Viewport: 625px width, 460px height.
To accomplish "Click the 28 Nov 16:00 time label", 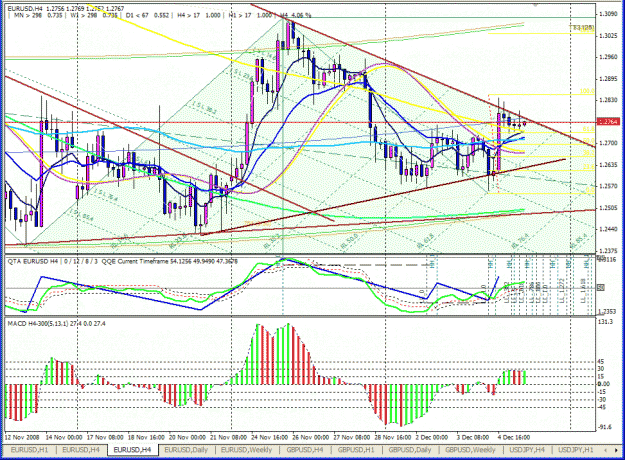I will (393, 437).
